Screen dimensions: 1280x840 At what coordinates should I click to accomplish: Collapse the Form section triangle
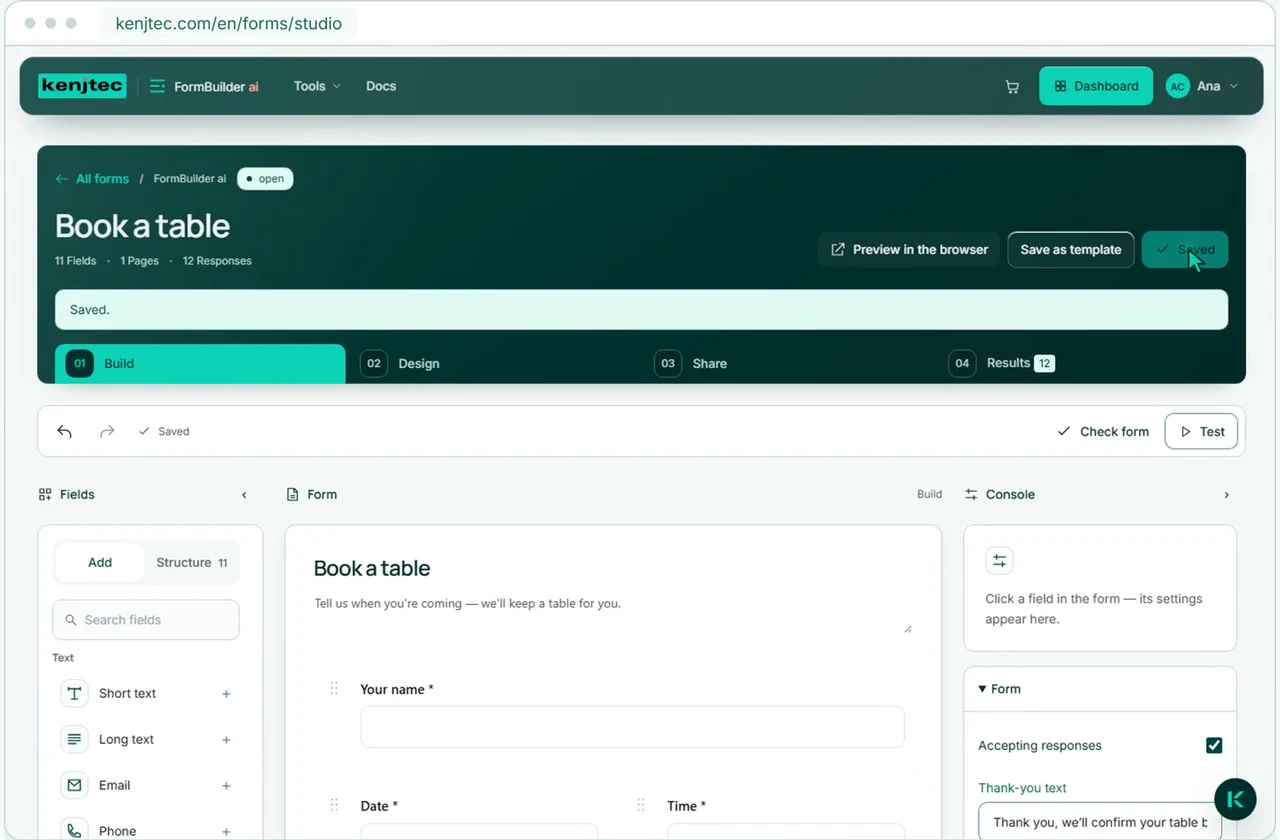click(x=982, y=689)
